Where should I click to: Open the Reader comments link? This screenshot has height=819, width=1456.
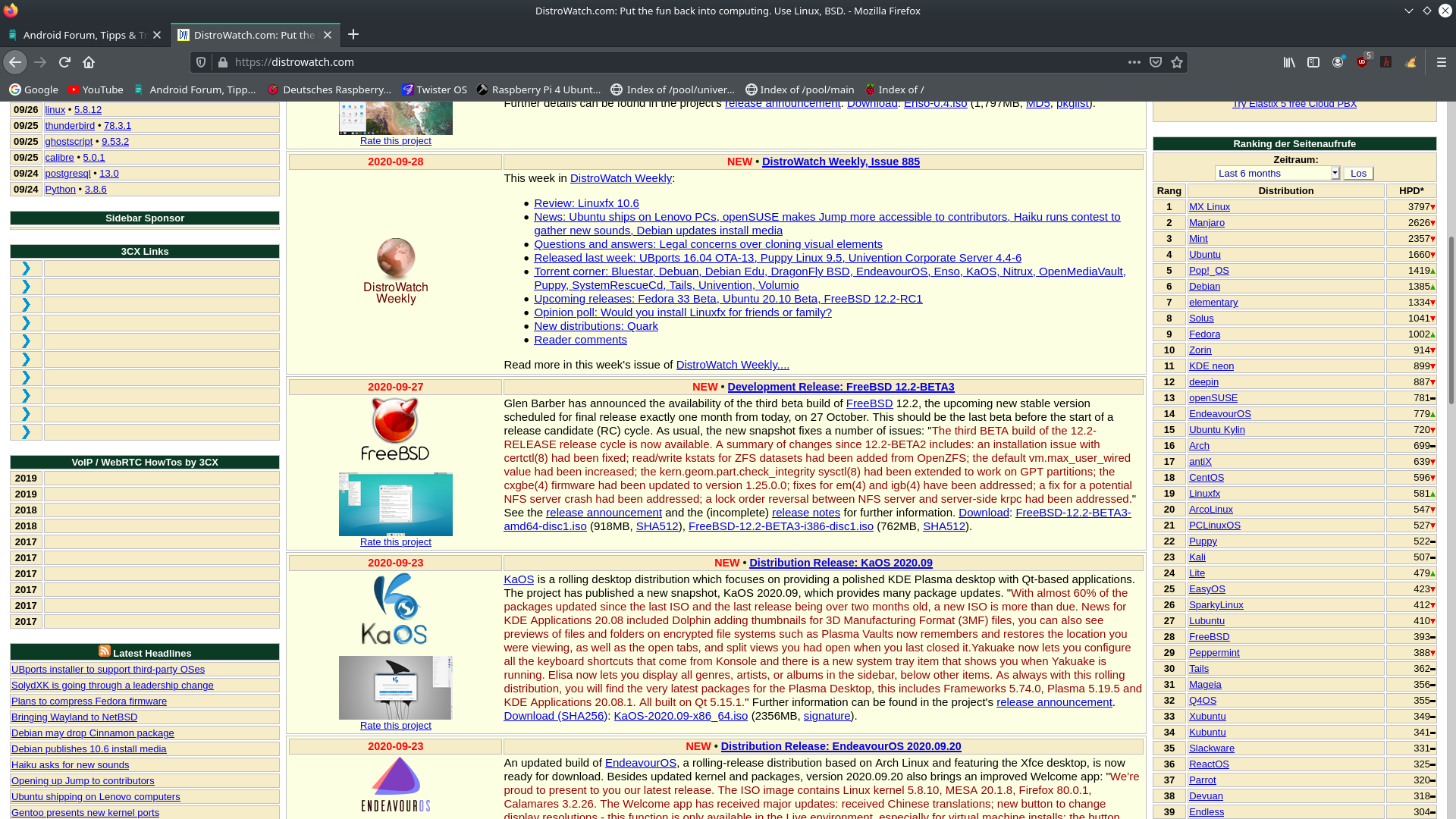580,340
